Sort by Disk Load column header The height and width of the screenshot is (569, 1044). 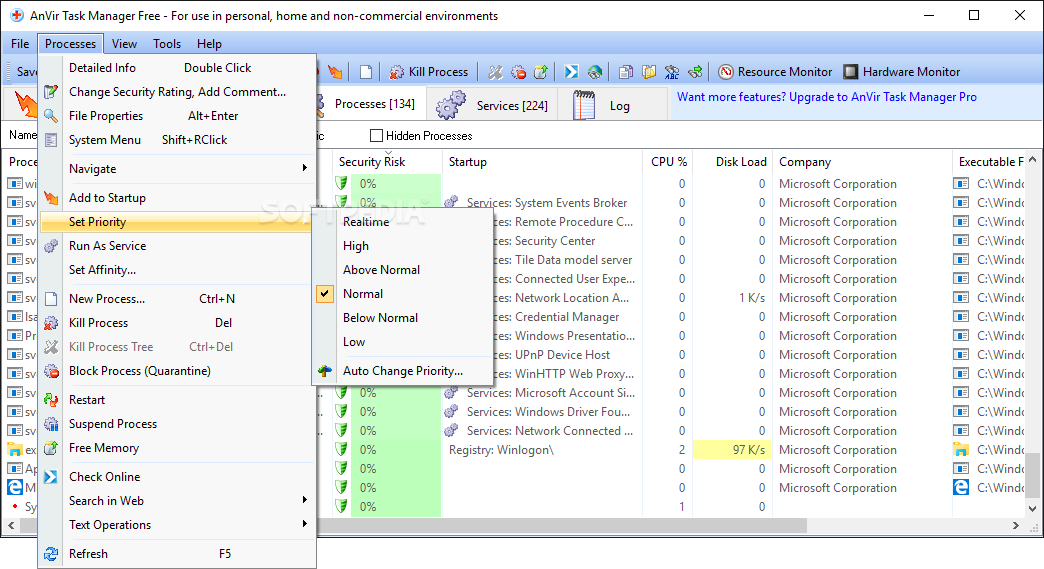[733, 162]
